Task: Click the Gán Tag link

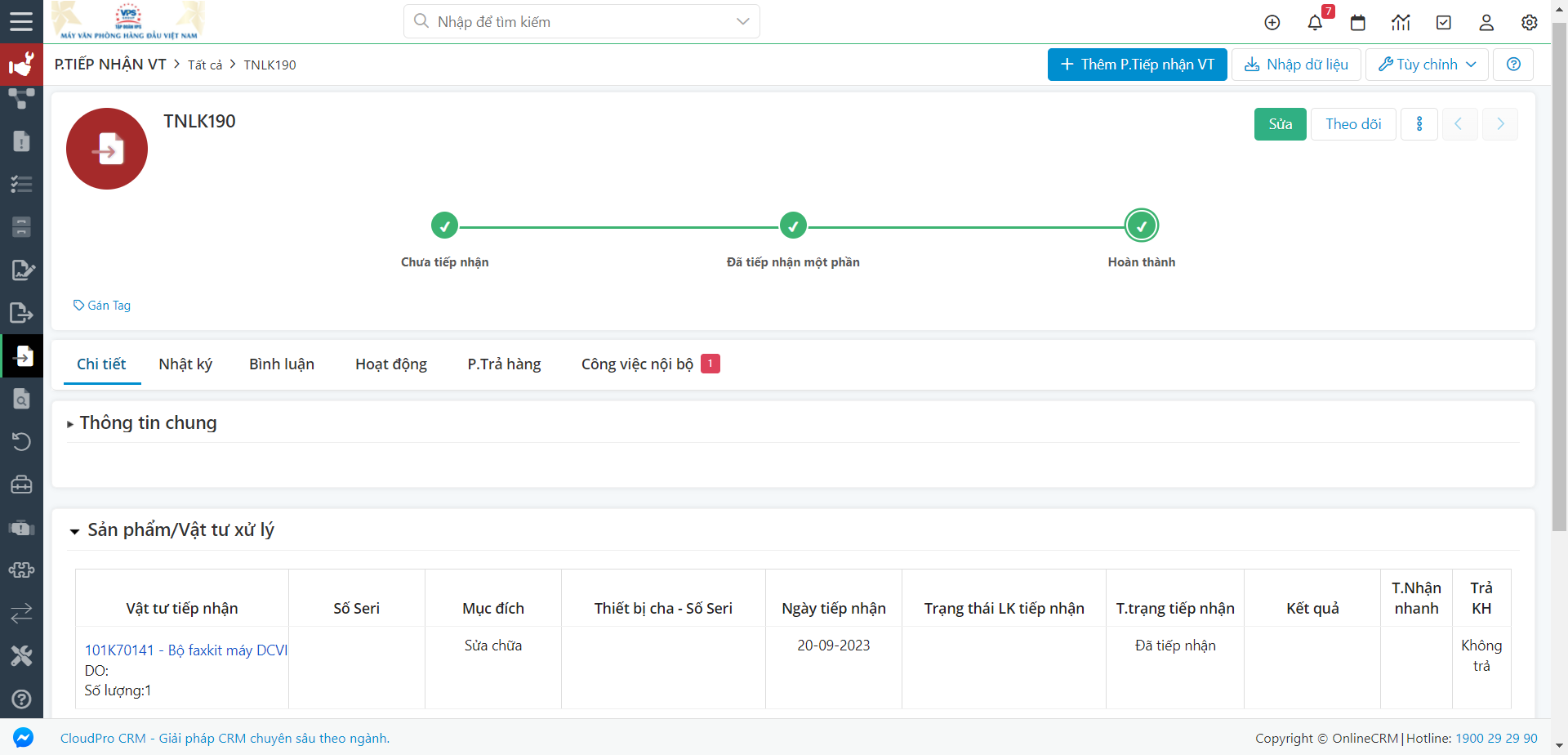Action: (x=102, y=306)
